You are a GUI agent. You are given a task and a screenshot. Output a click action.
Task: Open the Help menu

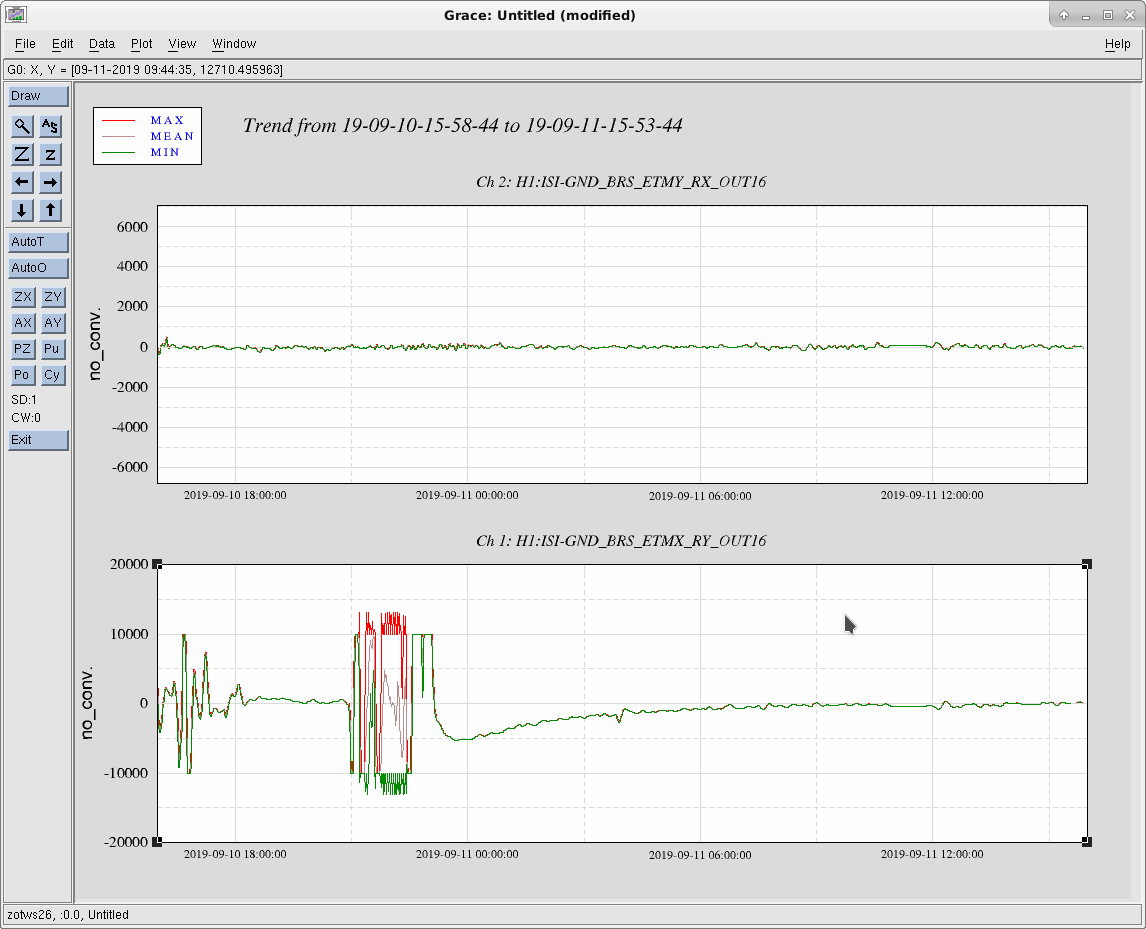click(x=1117, y=44)
